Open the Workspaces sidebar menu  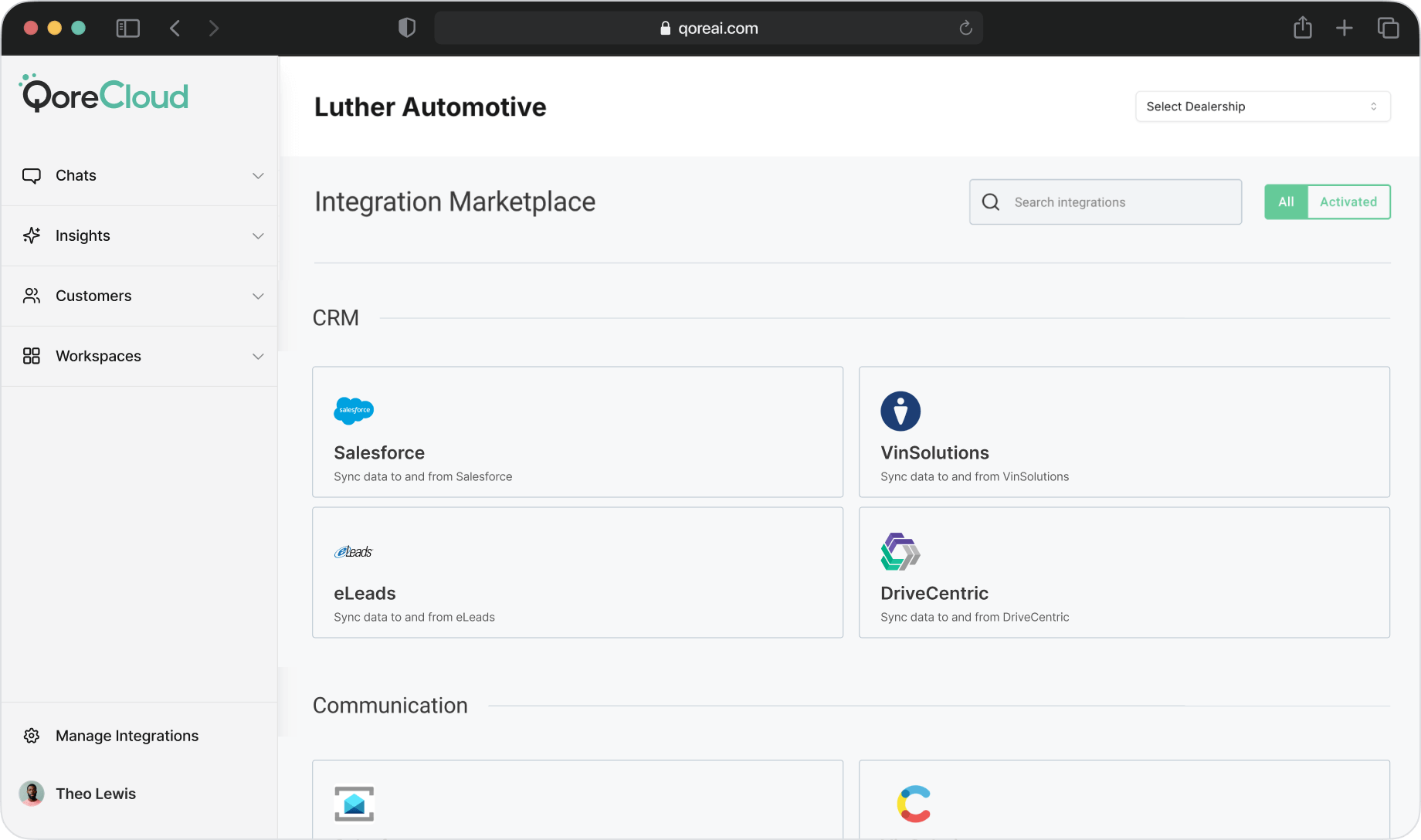tap(98, 356)
